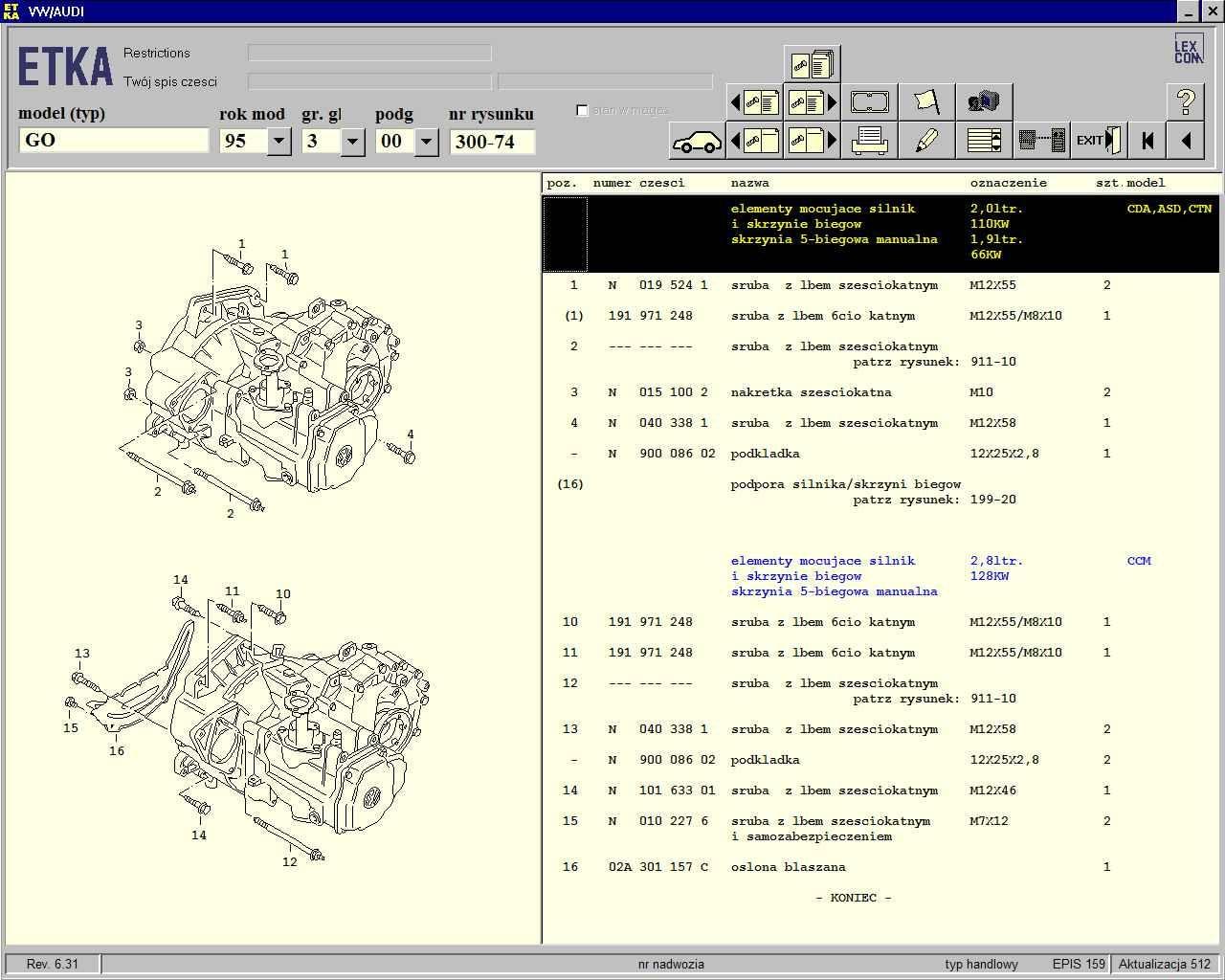Open the illustration with multiple pages button
Image resolution: width=1225 pixels, height=980 pixels.
click(x=812, y=64)
